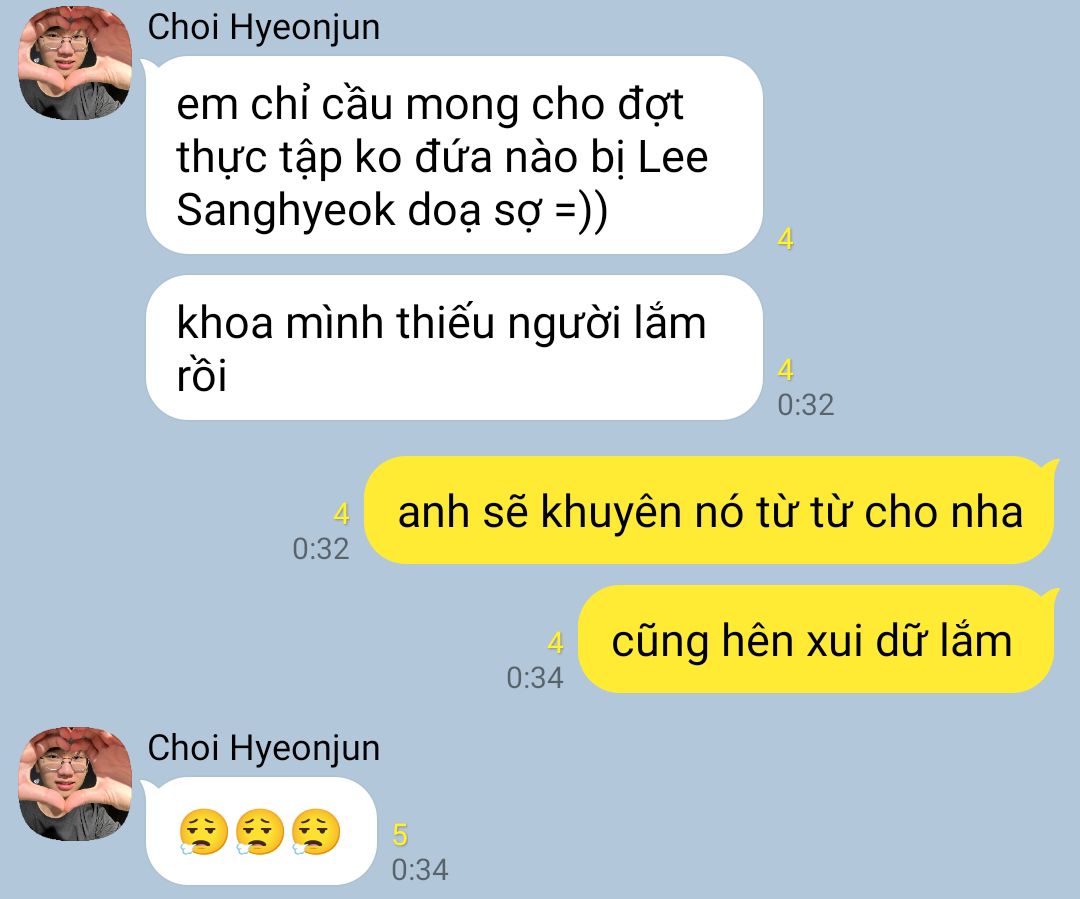Tap the top Choi Hyeonjun sender name
The image size is (1080, 899).
click(x=264, y=29)
